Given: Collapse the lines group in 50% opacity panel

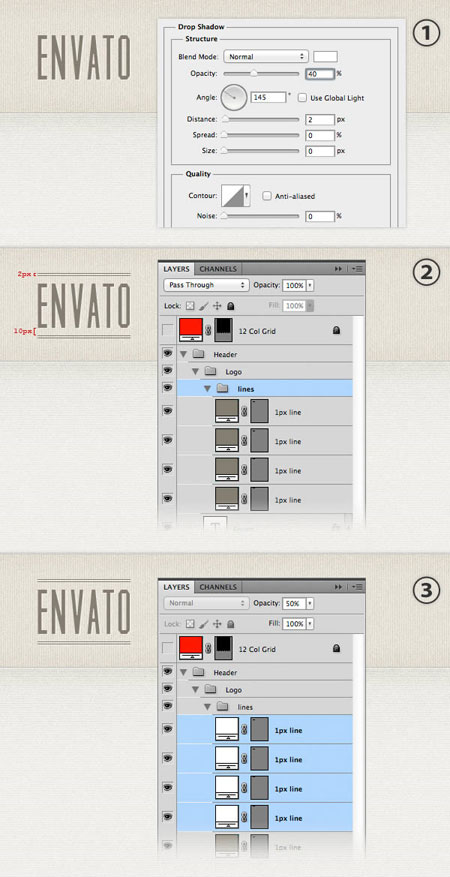Looking at the screenshot, I should tap(208, 707).
